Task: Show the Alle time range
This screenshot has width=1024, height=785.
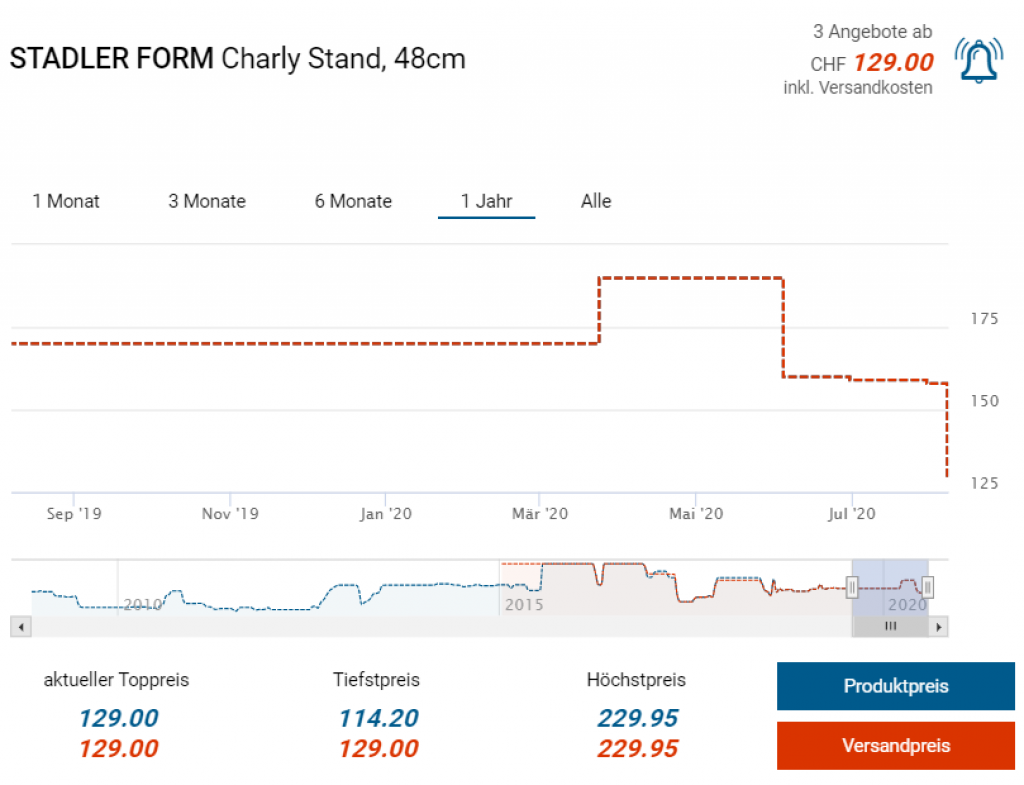Action: (596, 201)
